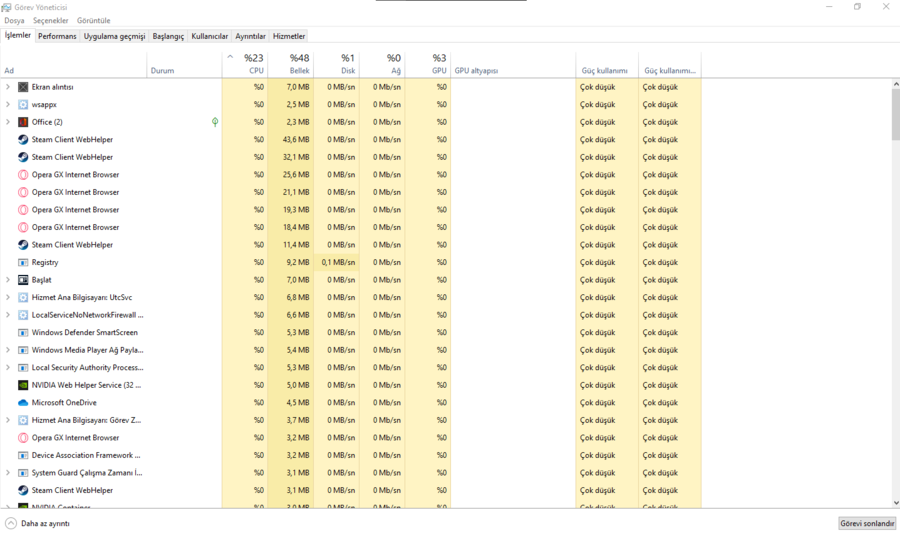Click the red Office (2) app icon
Screen dimensions: 900x538
[x=23, y=122]
